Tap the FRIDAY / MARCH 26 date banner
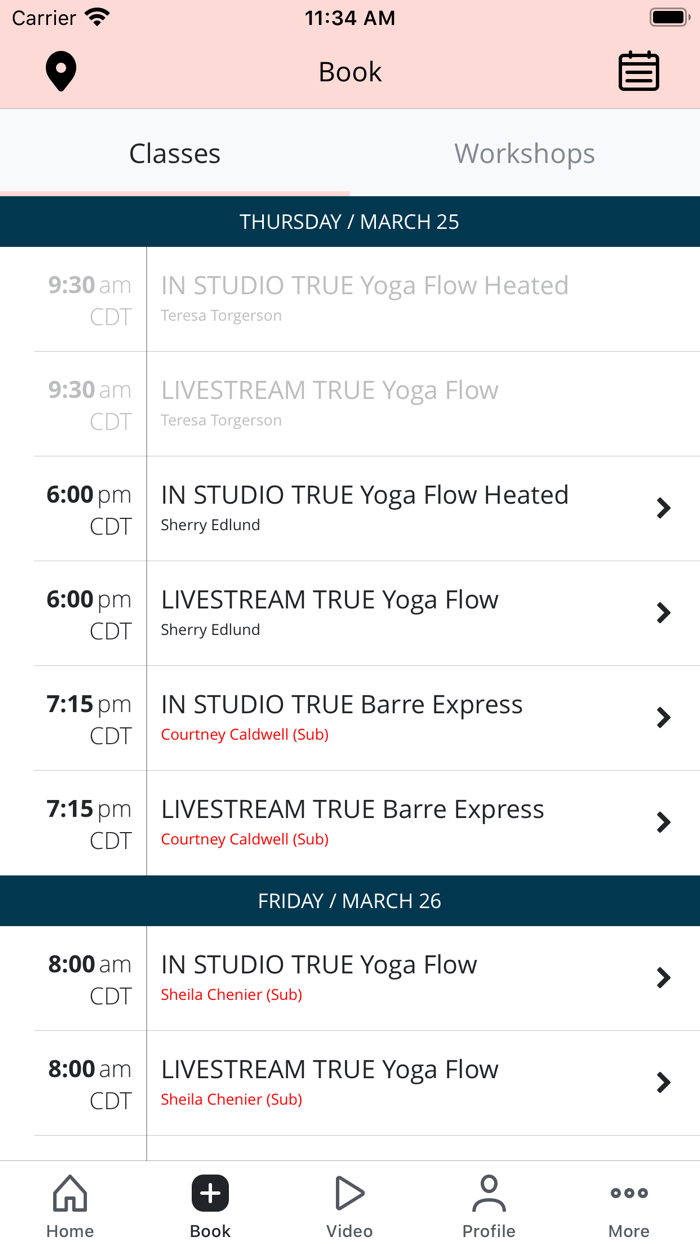Image resolution: width=700 pixels, height=1244 pixels. click(x=349, y=900)
